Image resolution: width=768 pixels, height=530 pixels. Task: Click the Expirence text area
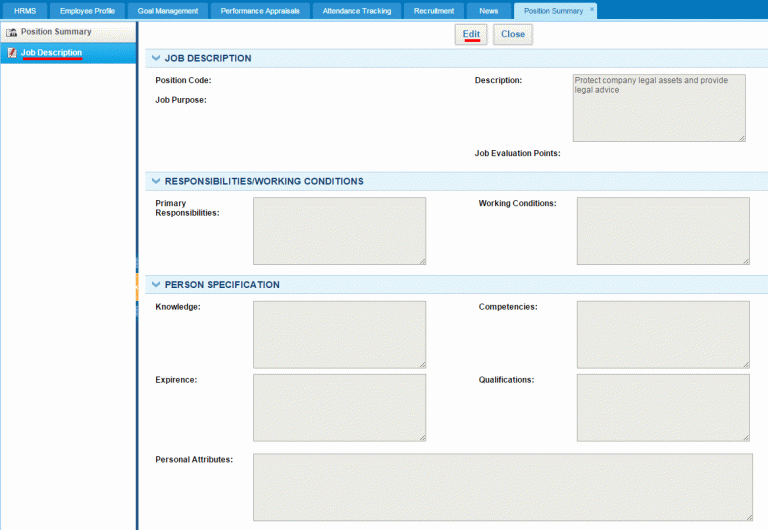click(339, 408)
